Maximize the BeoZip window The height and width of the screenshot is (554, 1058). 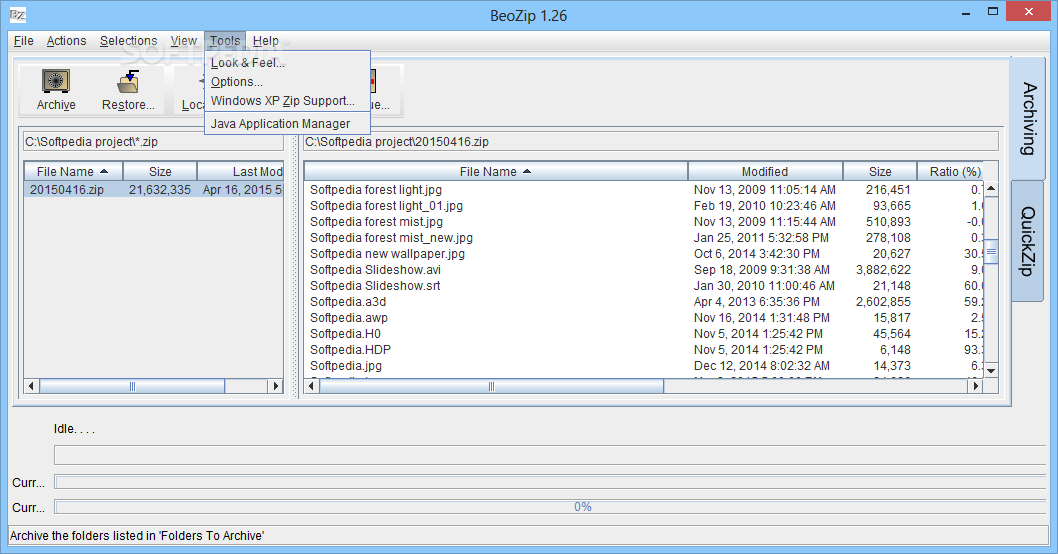pyautogui.click(x=993, y=12)
